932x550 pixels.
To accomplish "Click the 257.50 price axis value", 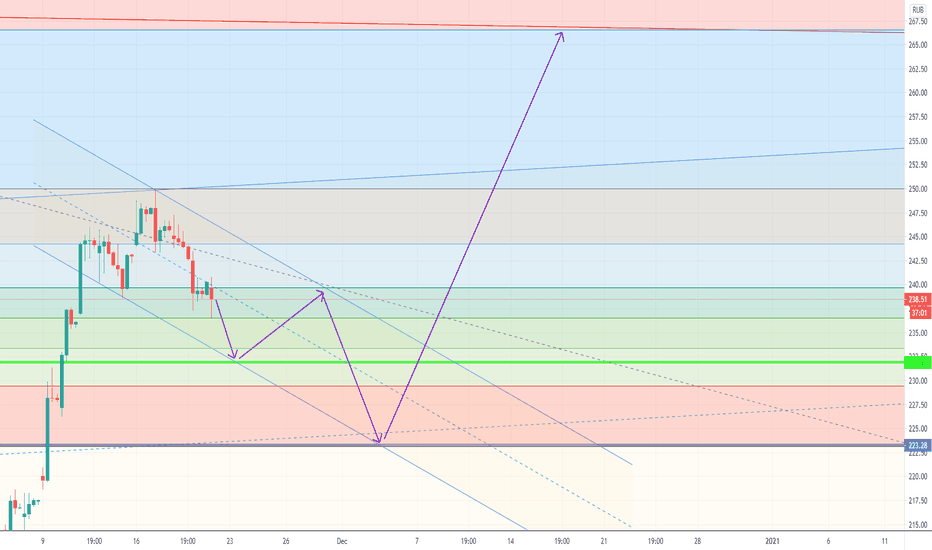I will [918, 117].
